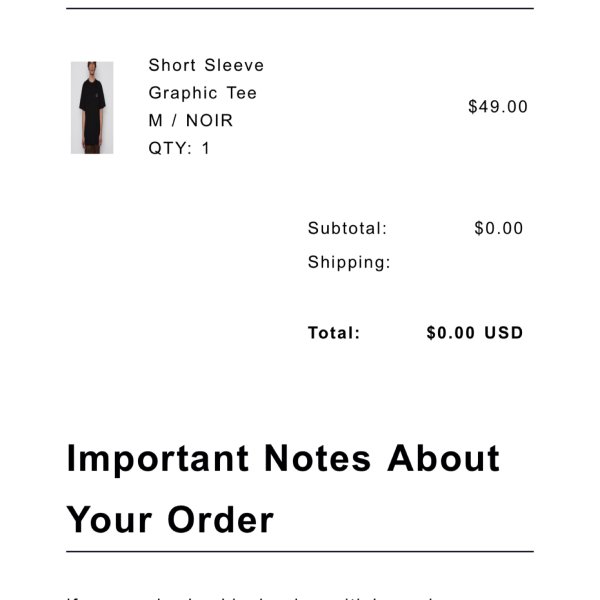600x600 pixels.
Task: Click the 'Subtotal:' label
Action: pos(347,228)
